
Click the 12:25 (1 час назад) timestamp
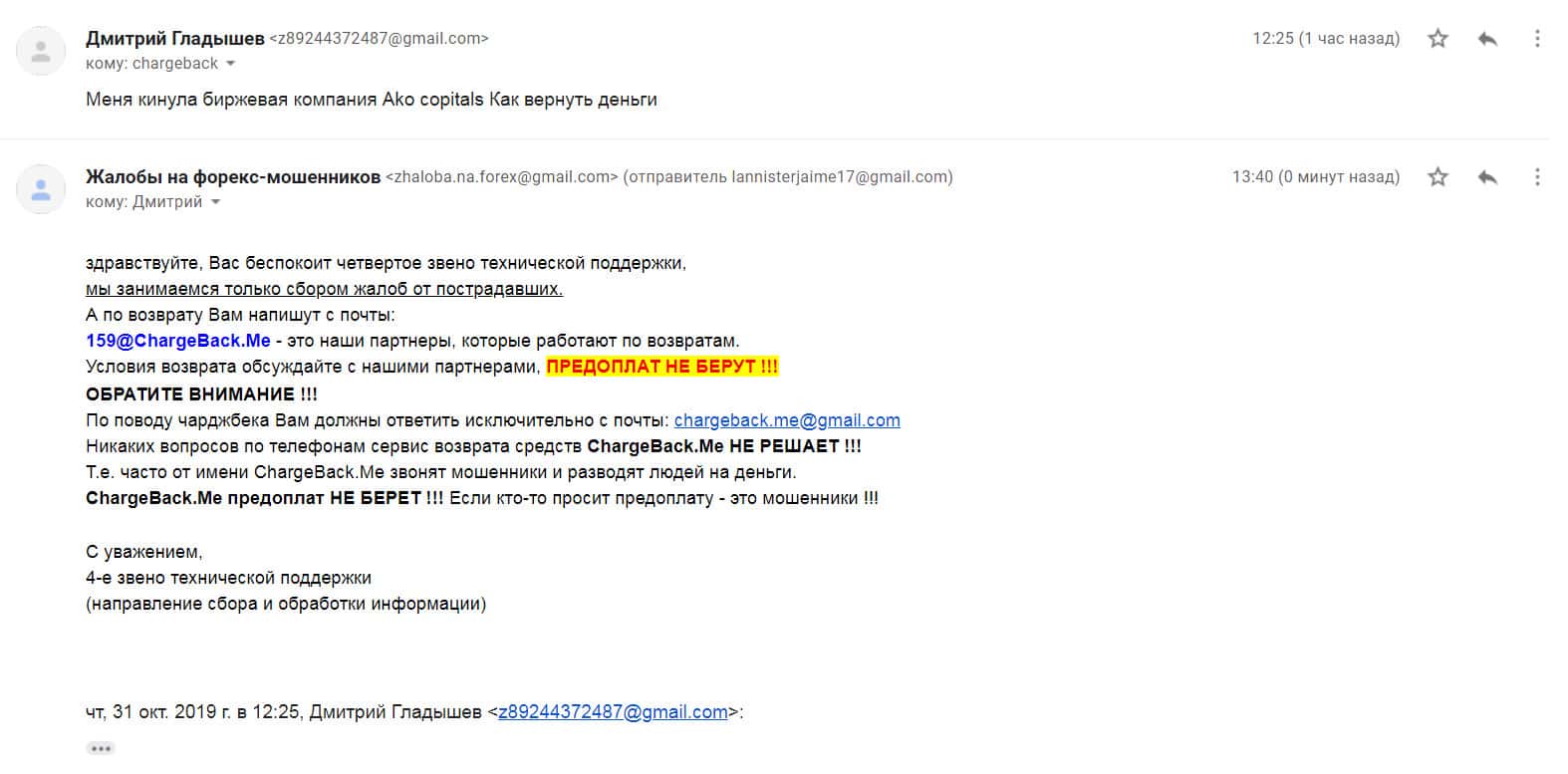(1325, 39)
